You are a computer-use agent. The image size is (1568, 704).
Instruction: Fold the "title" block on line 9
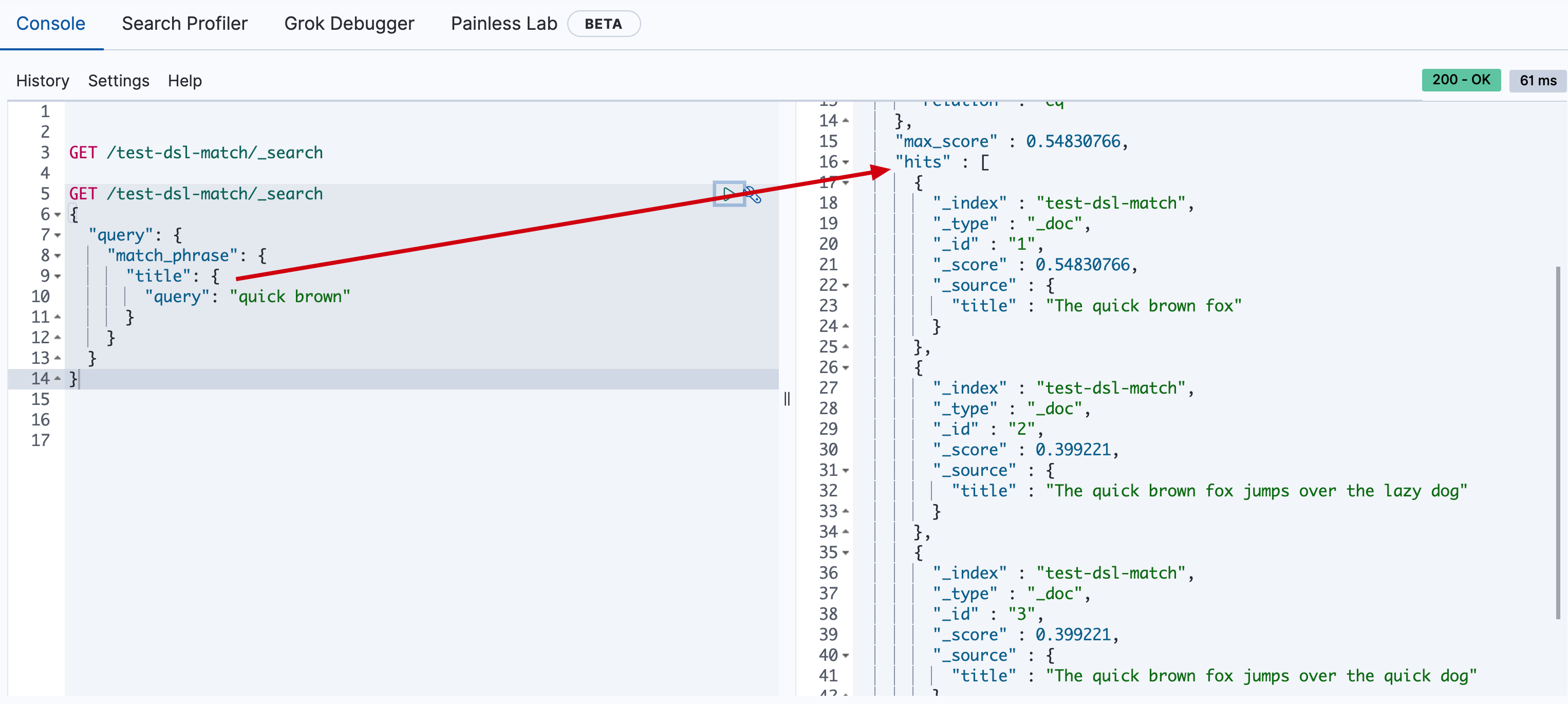click(58, 276)
